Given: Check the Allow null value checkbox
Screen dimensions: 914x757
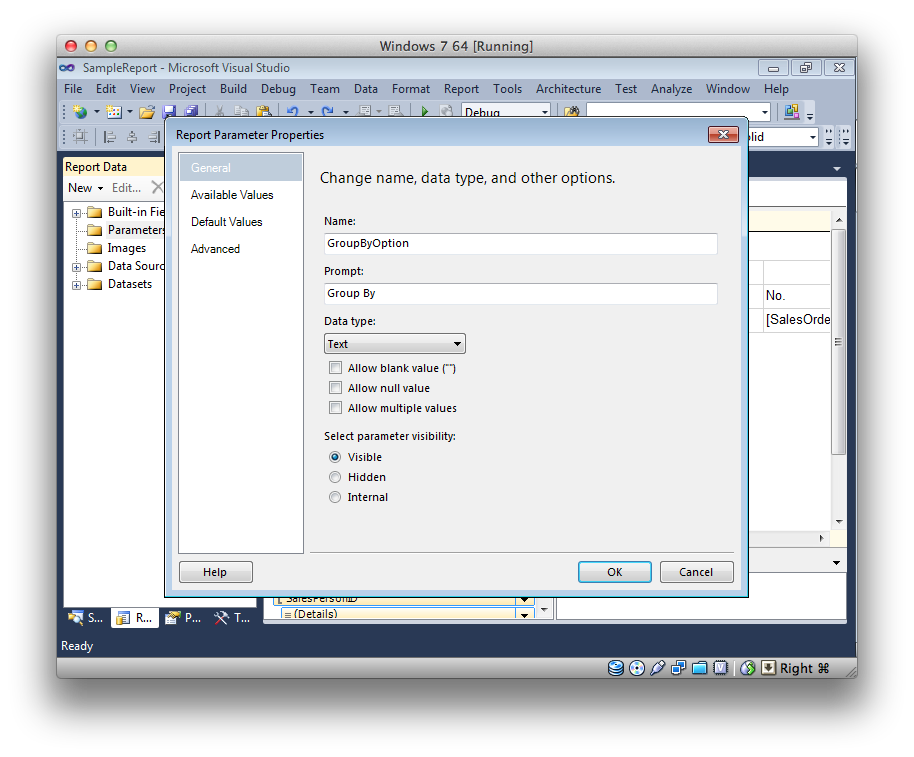Looking at the screenshot, I should pyautogui.click(x=335, y=388).
